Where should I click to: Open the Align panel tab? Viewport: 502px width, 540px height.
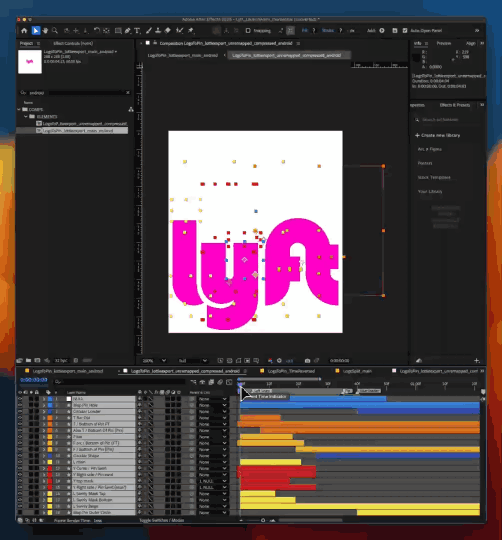pyautogui.click(x=470, y=43)
